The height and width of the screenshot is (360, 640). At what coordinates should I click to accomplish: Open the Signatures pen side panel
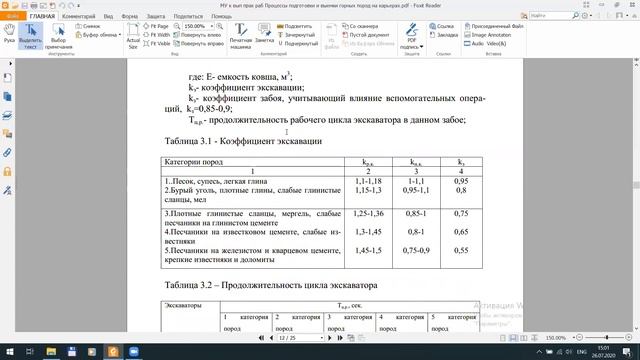point(7,190)
